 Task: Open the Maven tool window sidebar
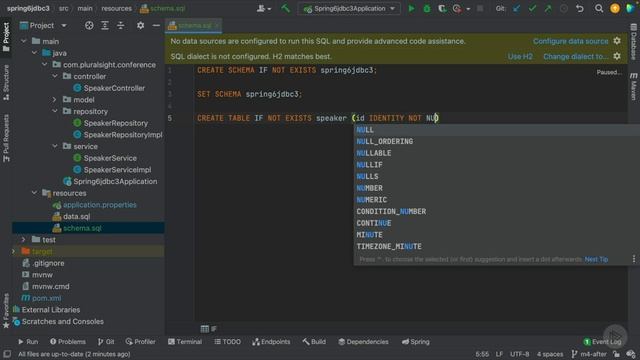coord(633,86)
